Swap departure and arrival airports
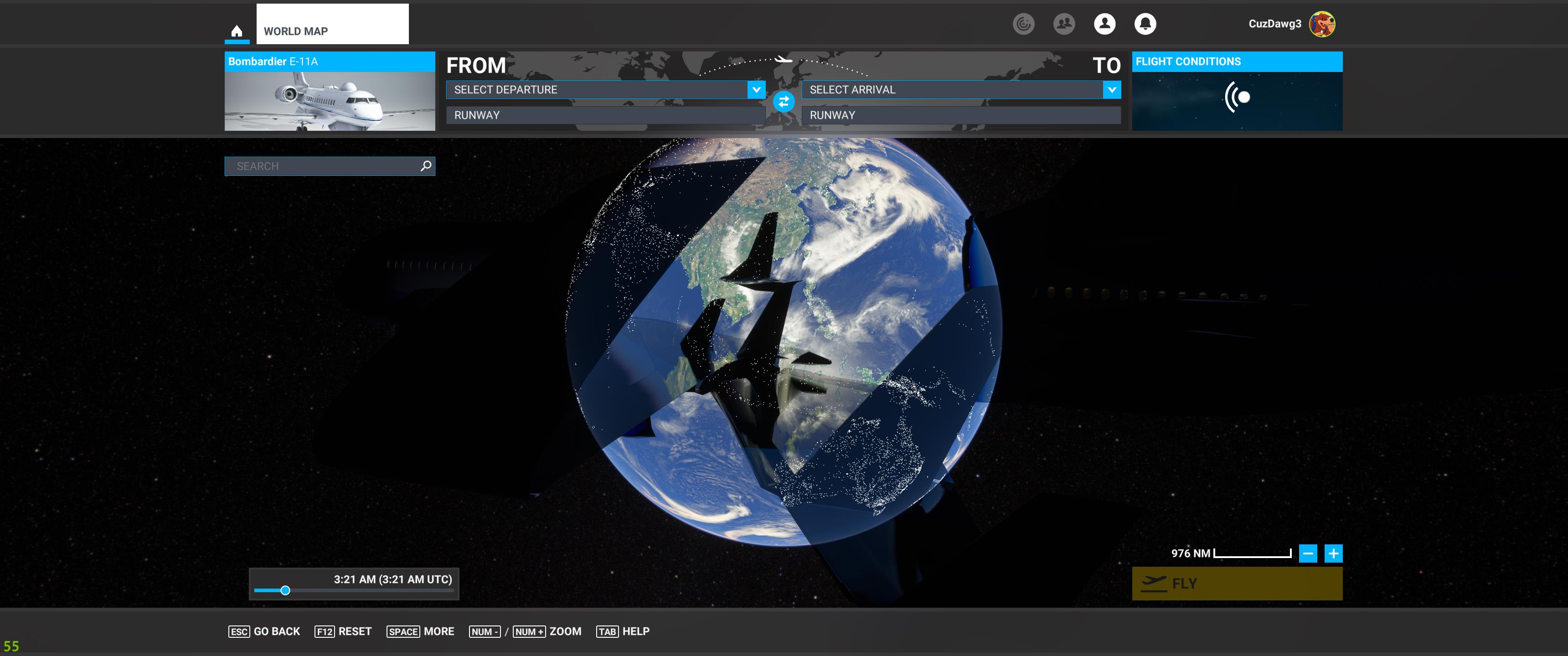 [784, 102]
